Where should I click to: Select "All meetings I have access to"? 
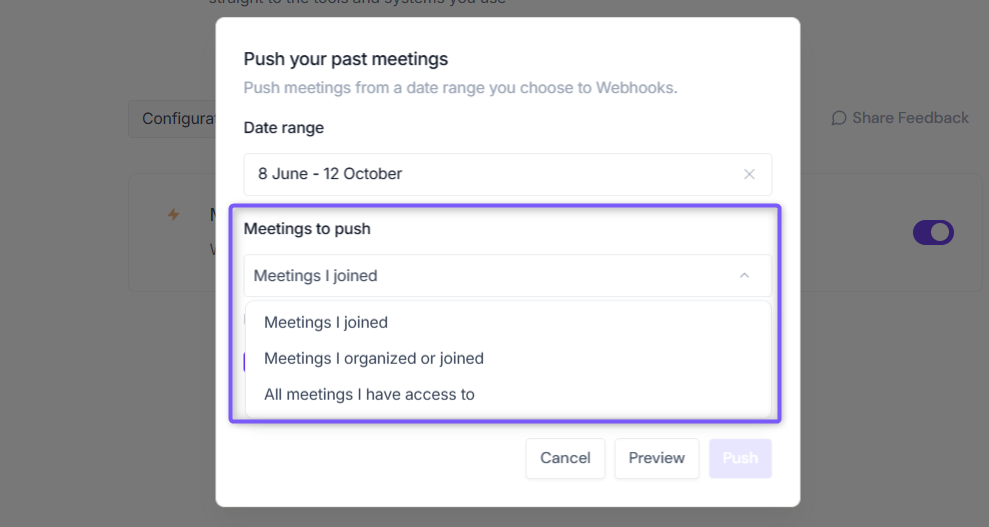click(369, 394)
